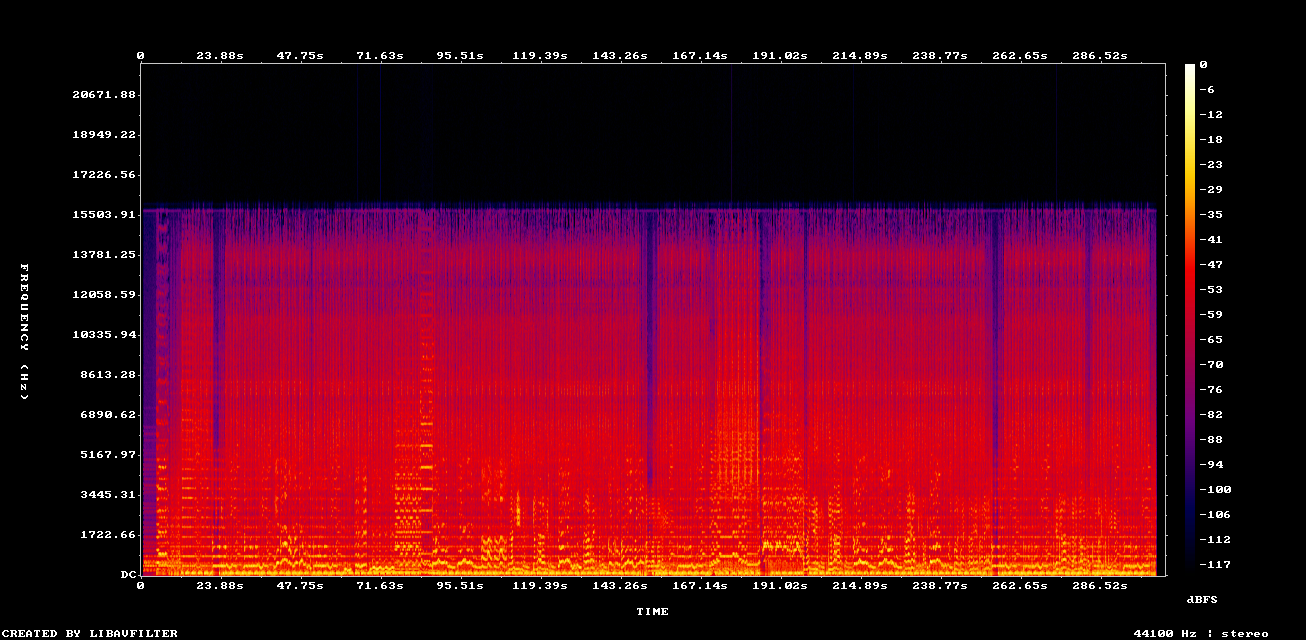The height and width of the screenshot is (640, 1306).
Task: Click the vertical FREQUENCY (Hz) axis title
Action: click(24, 332)
